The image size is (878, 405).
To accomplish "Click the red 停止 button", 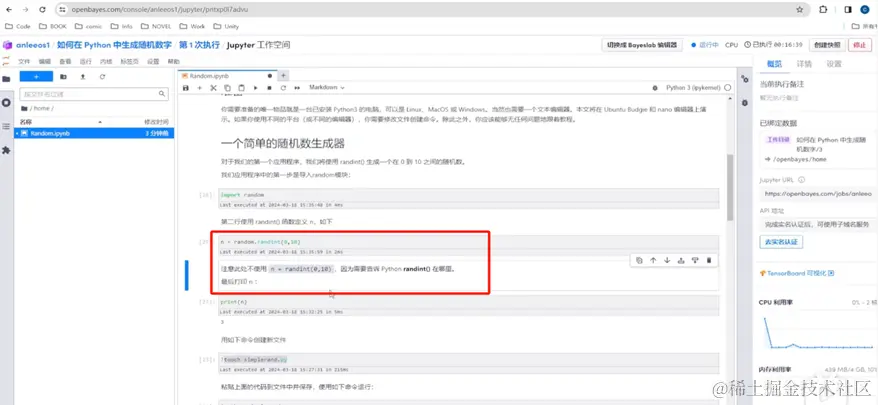I will (860, 45).
